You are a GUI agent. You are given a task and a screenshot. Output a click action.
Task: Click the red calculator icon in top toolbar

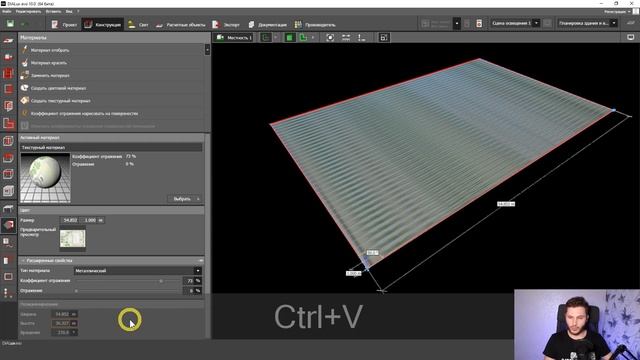[479, 23]
